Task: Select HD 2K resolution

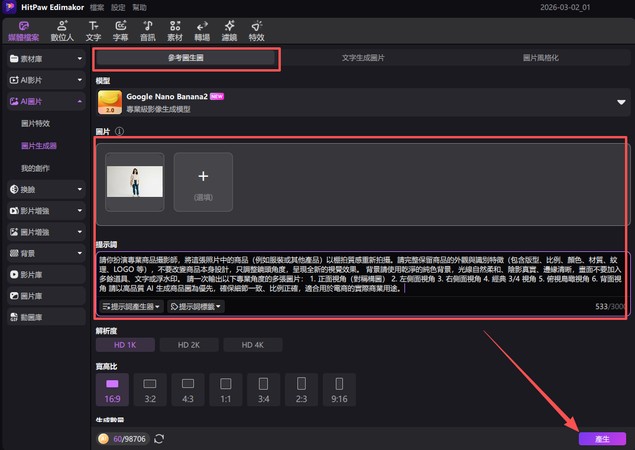Action: (189, 345)
